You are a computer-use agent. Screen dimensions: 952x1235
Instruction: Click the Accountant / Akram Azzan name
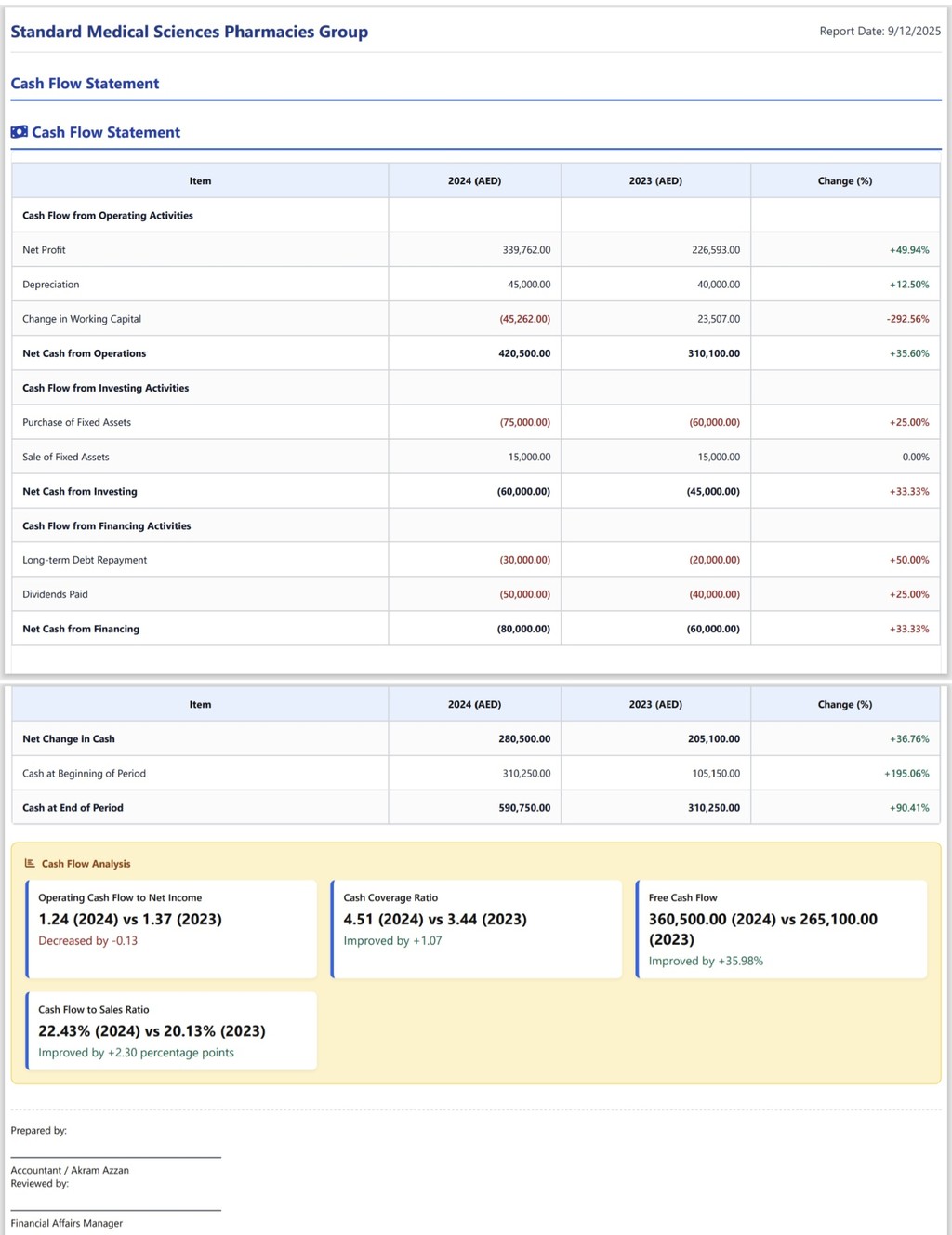[x=70, y=1171]
